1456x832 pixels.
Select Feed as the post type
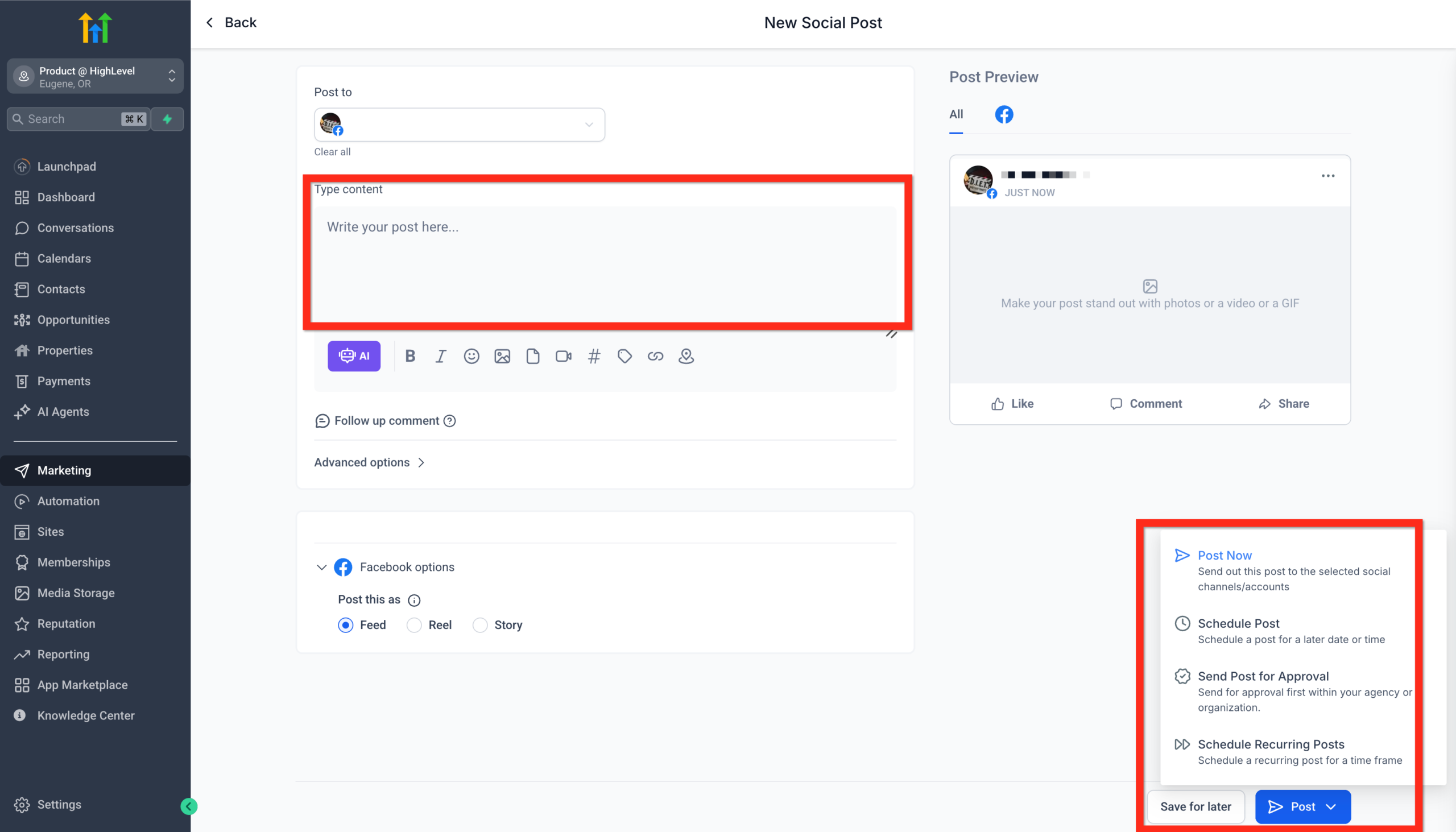(345, 625)
